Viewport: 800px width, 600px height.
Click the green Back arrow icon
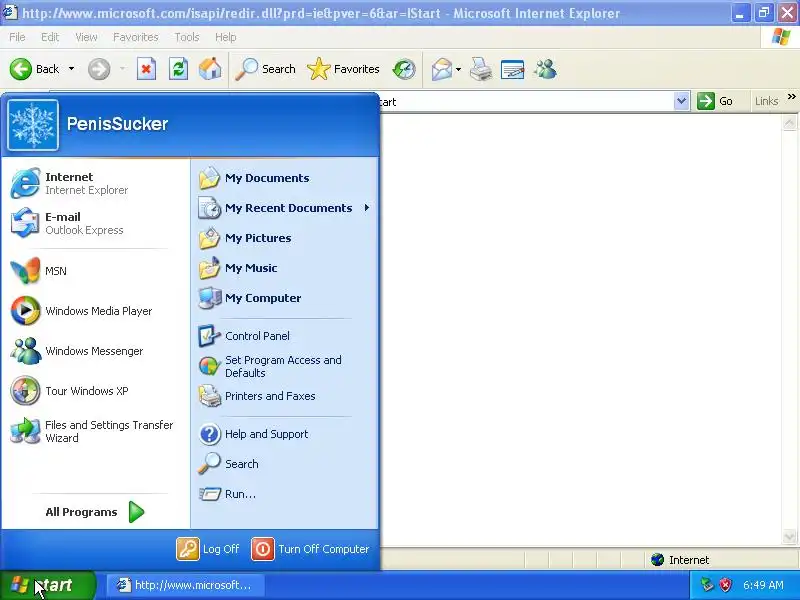(x=21, y=69)
